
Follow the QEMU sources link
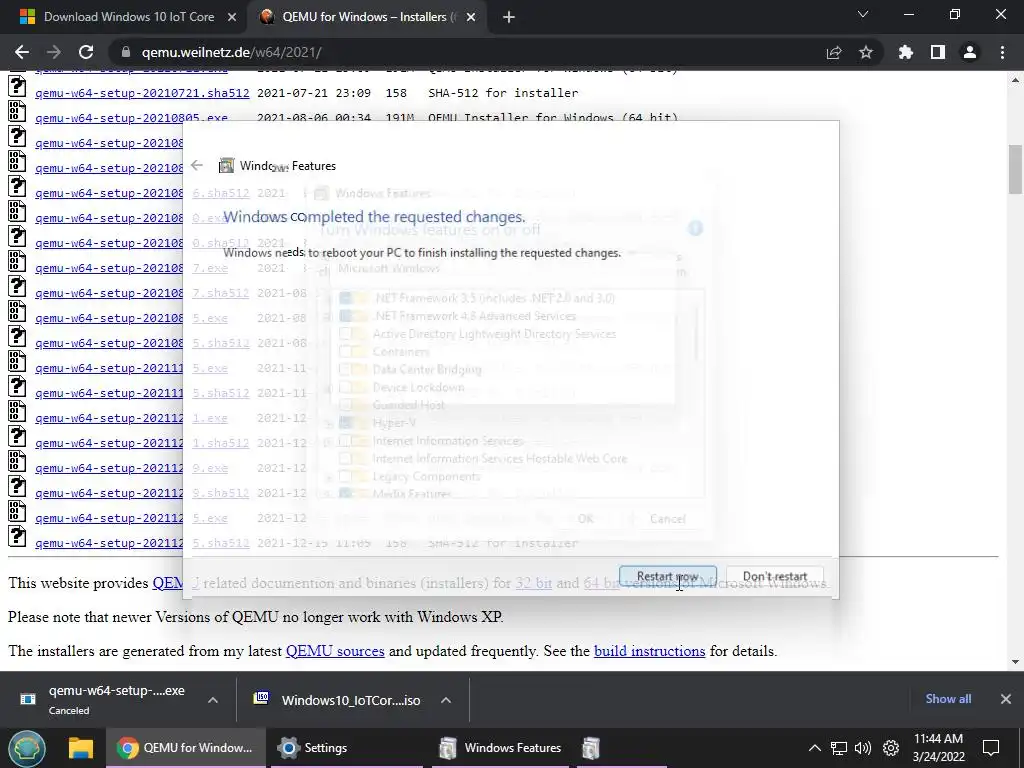(335, 651)
